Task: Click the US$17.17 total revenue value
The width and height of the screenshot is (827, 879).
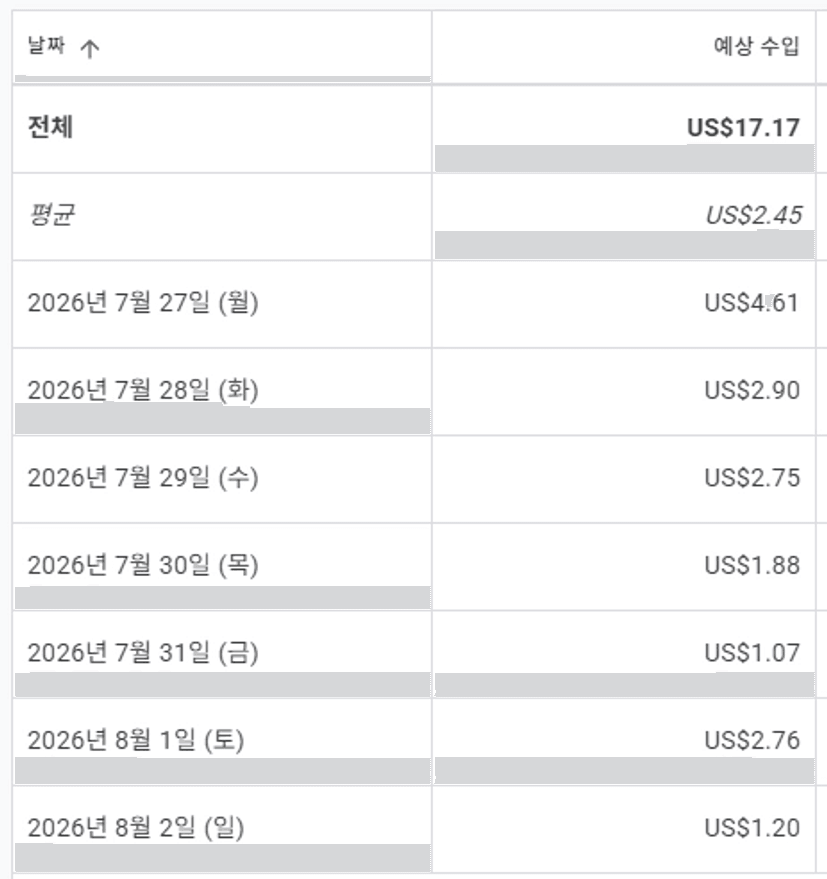Action: (743, 128)
